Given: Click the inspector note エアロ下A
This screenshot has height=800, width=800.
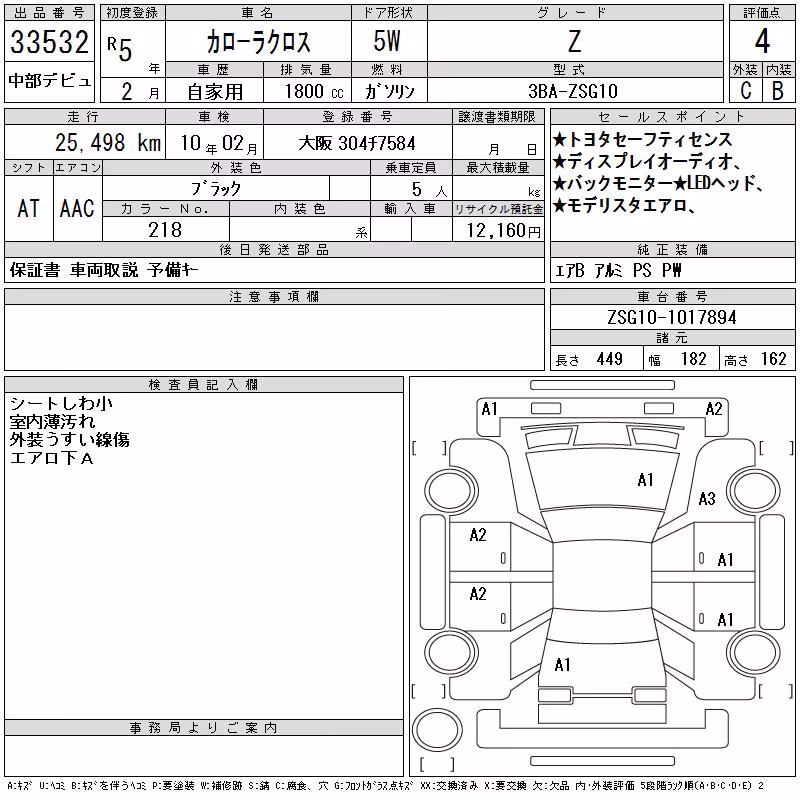Looking at the screenshot, I should click(x=52, y=458).
